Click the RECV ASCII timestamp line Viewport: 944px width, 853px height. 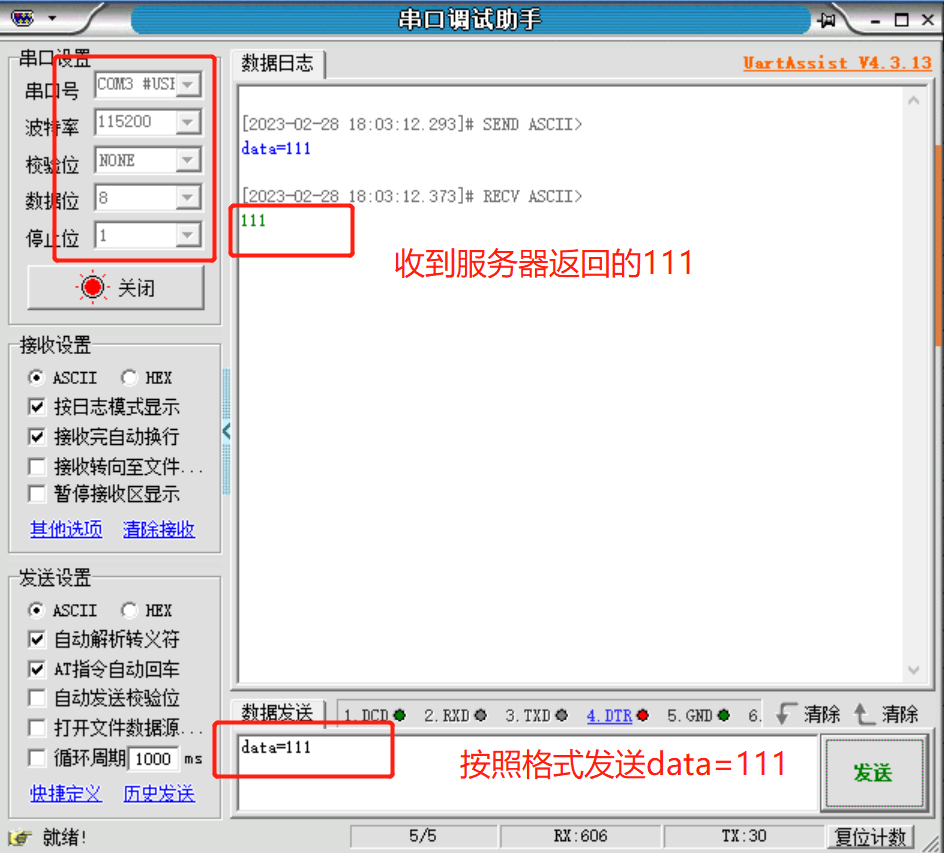[x=412, y=197]
